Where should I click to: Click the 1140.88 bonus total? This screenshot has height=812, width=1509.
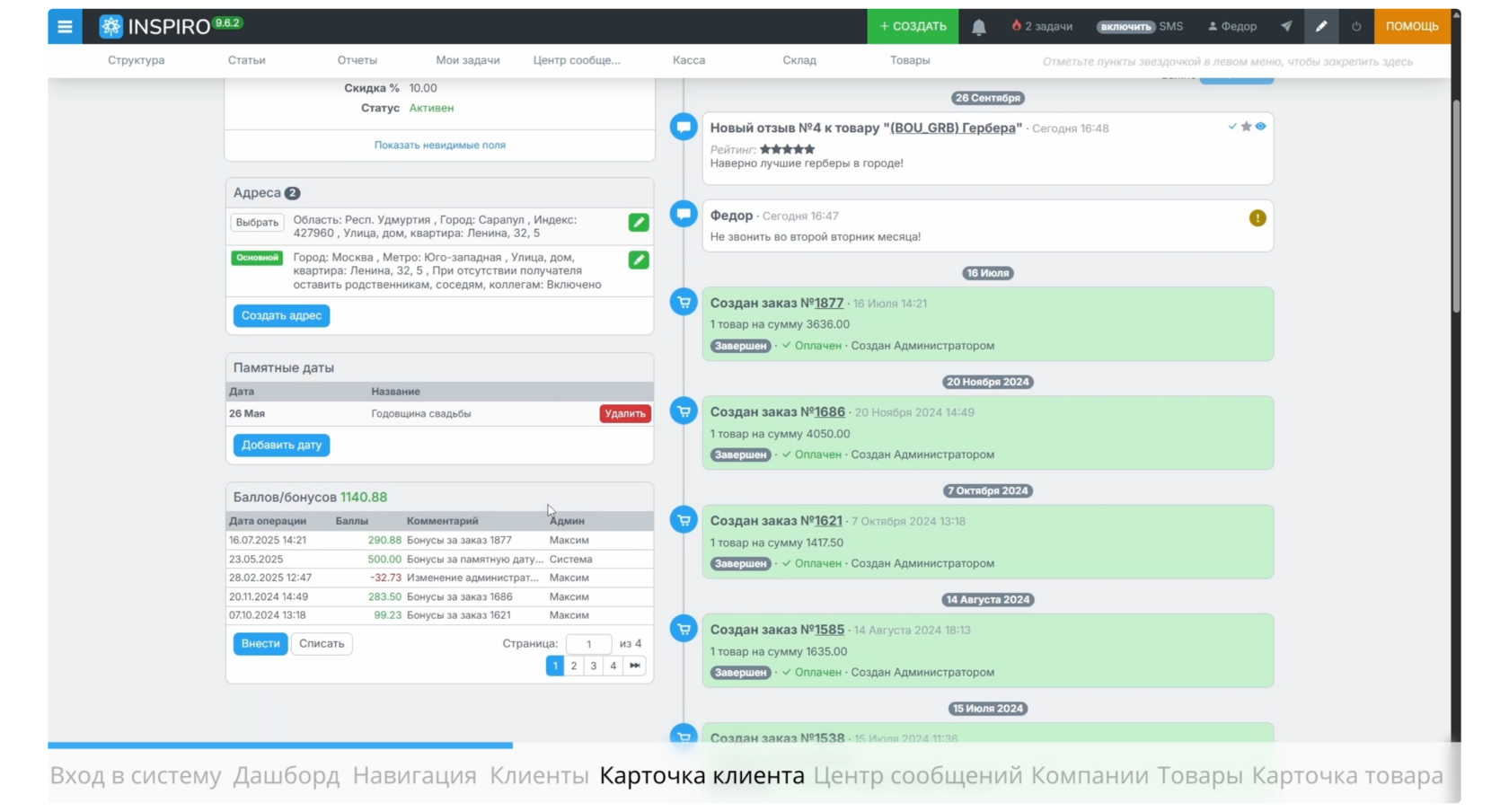[x=364, y=497]
